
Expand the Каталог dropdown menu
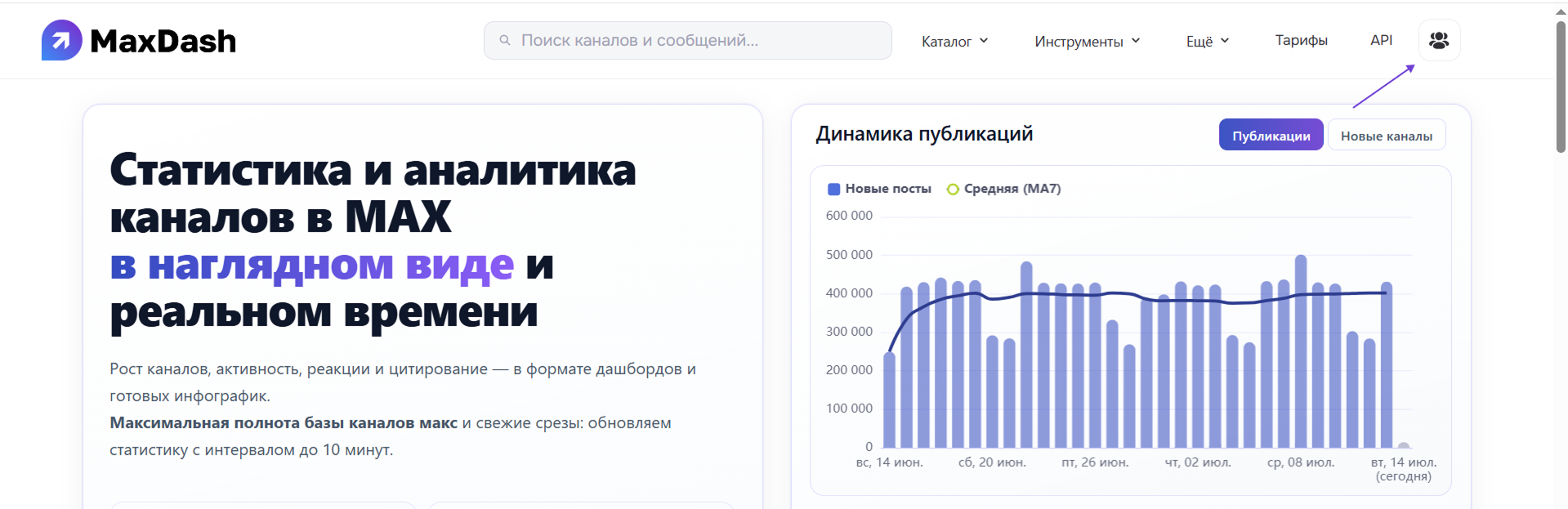coord(955,41)
